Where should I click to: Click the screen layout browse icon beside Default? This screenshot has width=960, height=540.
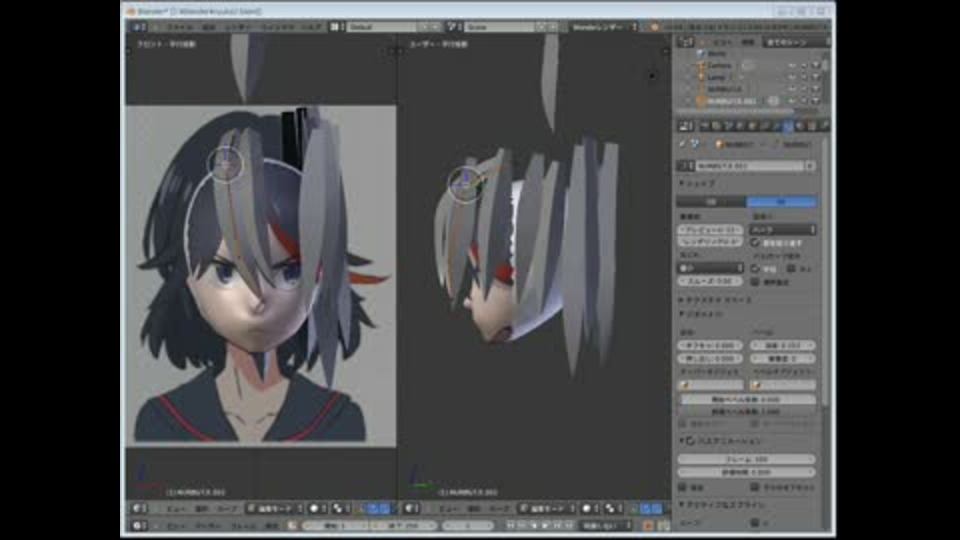point(336,27)
